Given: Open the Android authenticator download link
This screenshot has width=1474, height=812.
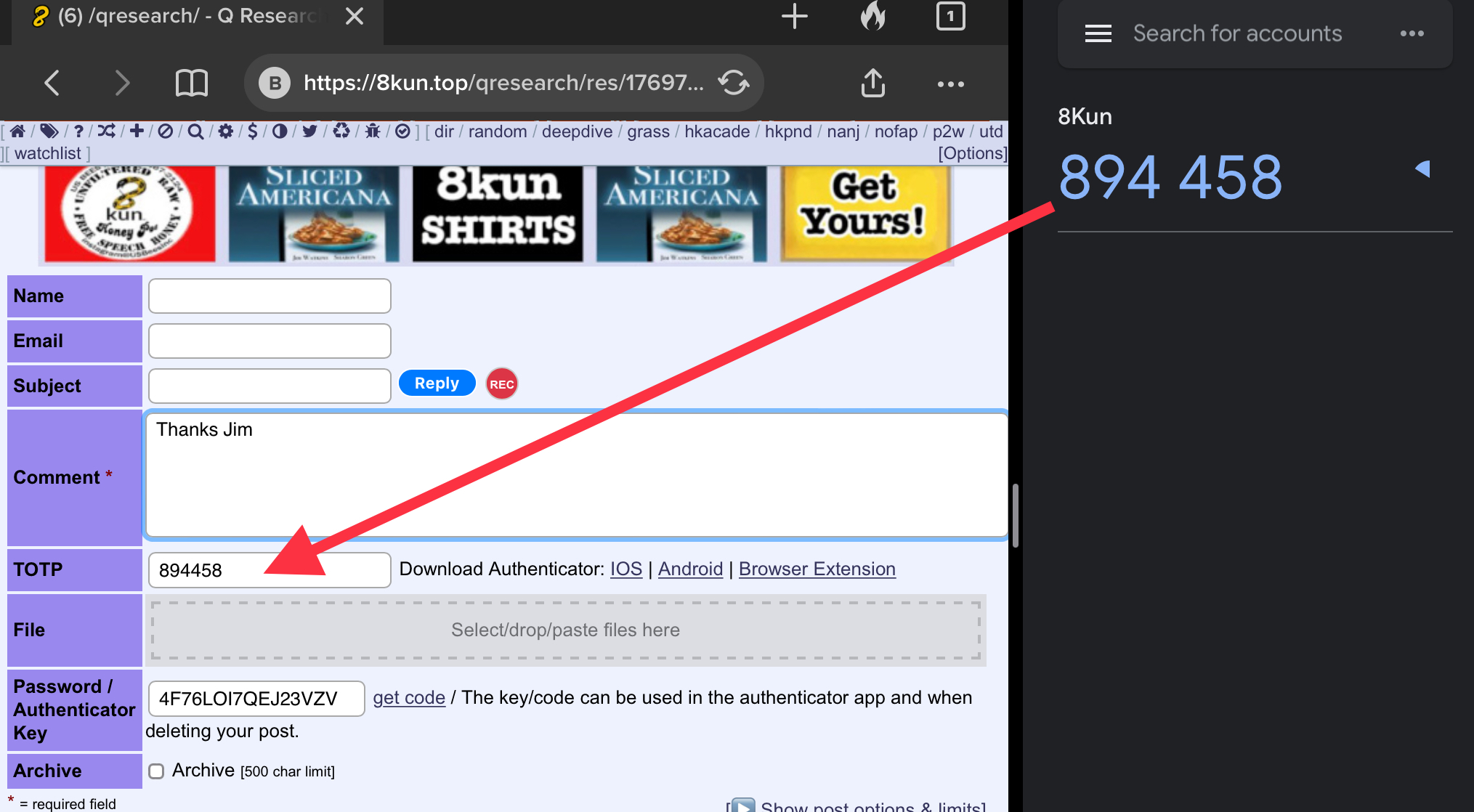Looking at the screenshot, I should click(x=690, y=569).
